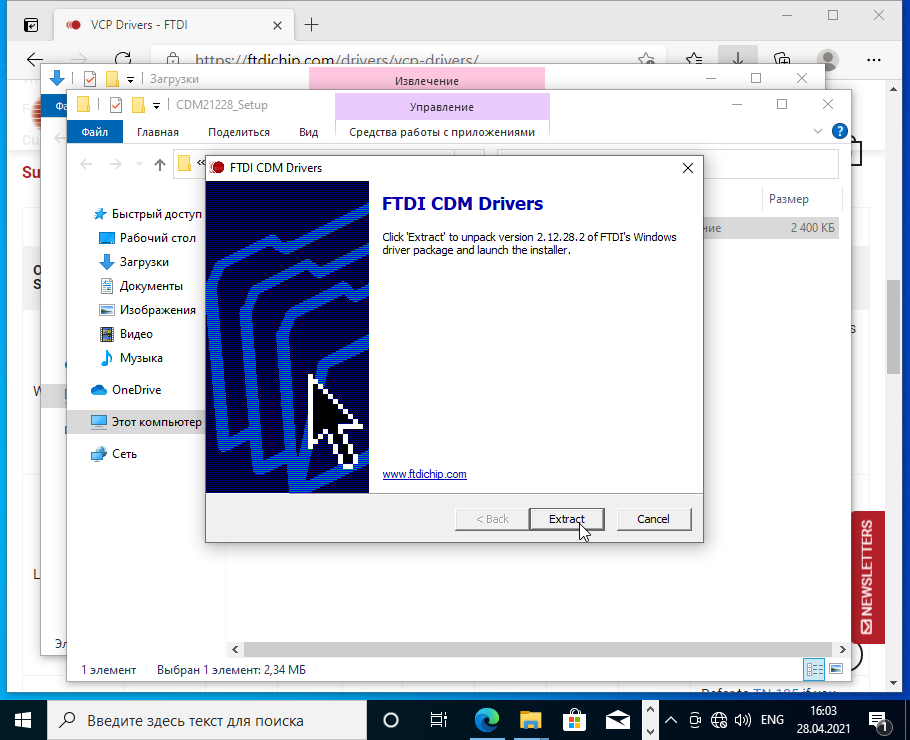Click horizontal scrollbar right arrow
Image resolution: width=910 pixels, height=740 pixels.
(842, 649)
